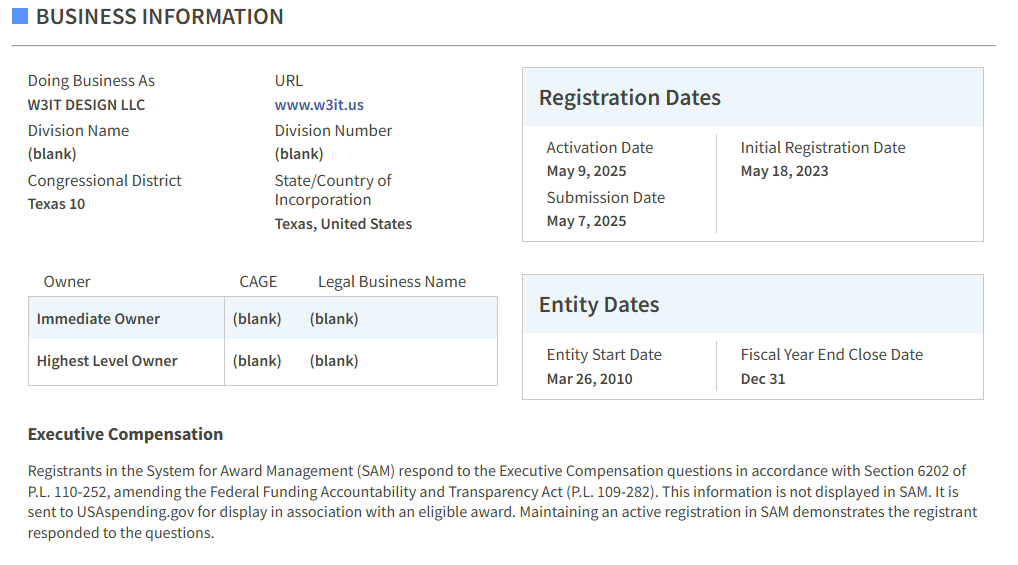The image size is (1018, 565).
Task: Click the Initial Registration Date May 18, 2023
Action: coord(784,171)
